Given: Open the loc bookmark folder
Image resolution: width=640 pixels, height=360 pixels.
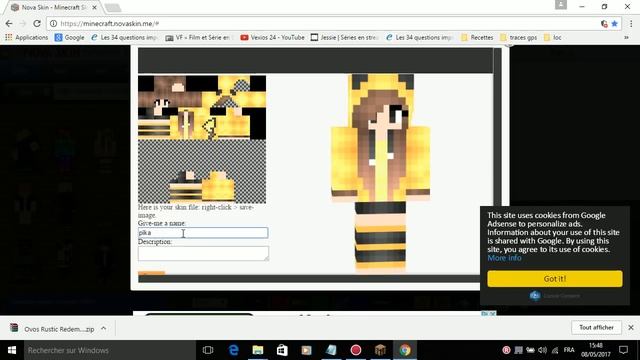Looking at the screenshot, I should click(x=553, y=38).
